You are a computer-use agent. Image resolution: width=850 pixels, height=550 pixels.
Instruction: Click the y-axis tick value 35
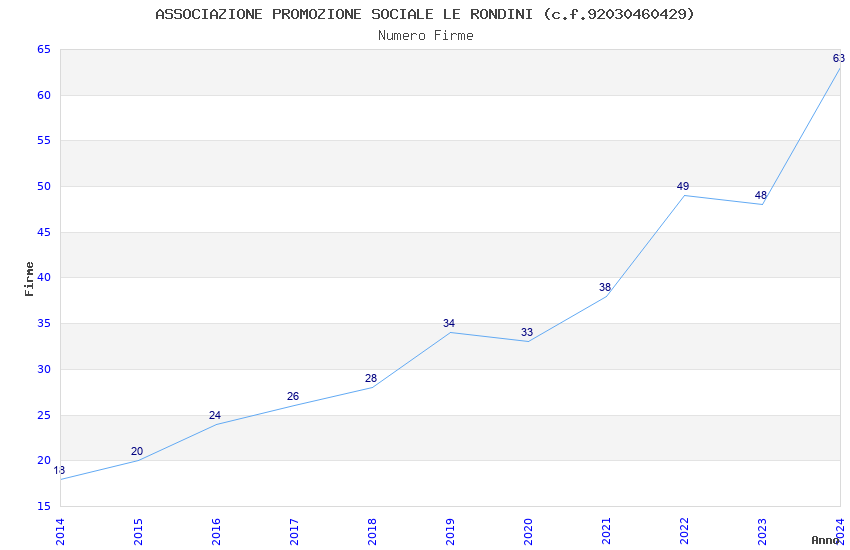(44, 323)
